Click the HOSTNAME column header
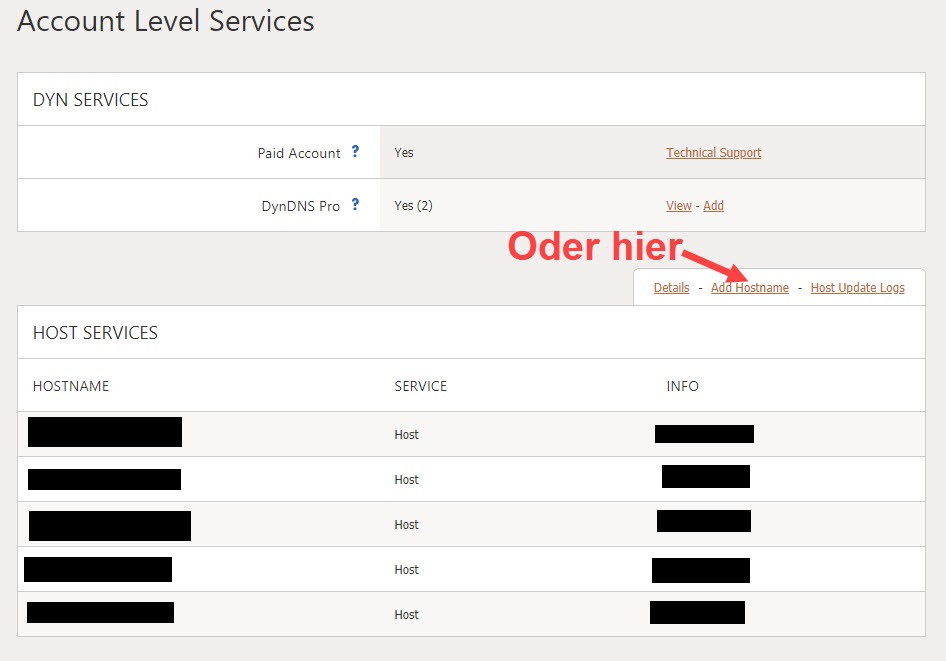This screenshot has height=661, width=946. click(71, 386)
